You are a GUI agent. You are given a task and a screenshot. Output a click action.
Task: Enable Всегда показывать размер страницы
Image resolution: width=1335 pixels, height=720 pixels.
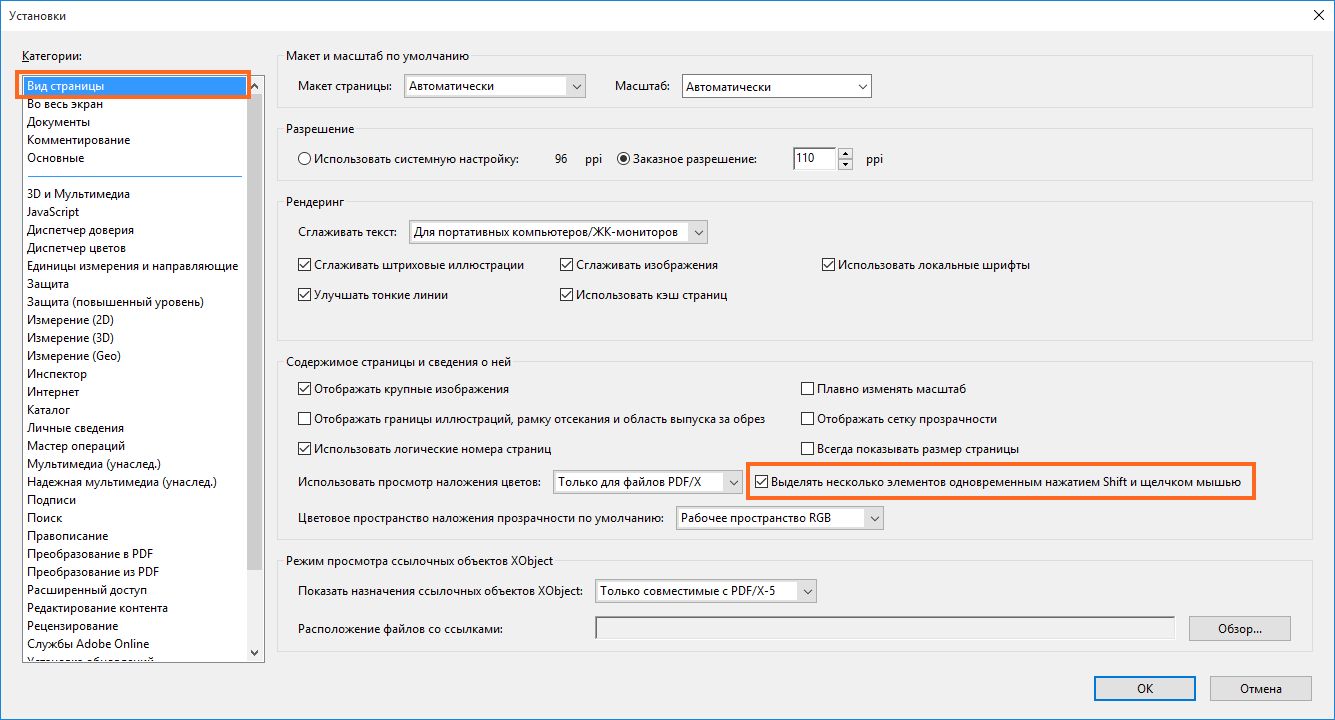click(x=808, y=449)
